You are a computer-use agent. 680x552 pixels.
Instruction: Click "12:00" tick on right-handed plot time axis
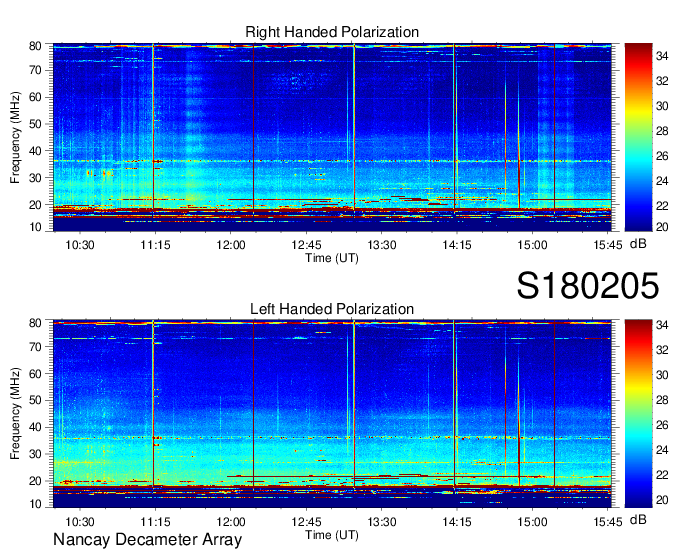tap(231, 245)
